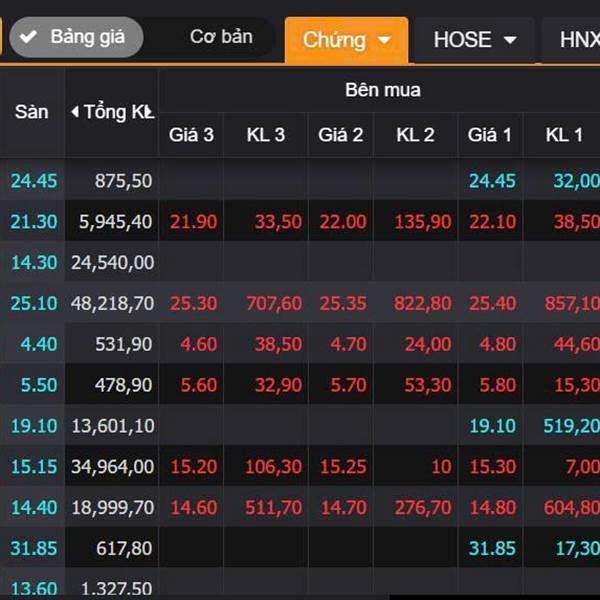Screen dimensions: 600x600
Task: Click the 48,218,70 total volume cell
Action: pos(112,303)
